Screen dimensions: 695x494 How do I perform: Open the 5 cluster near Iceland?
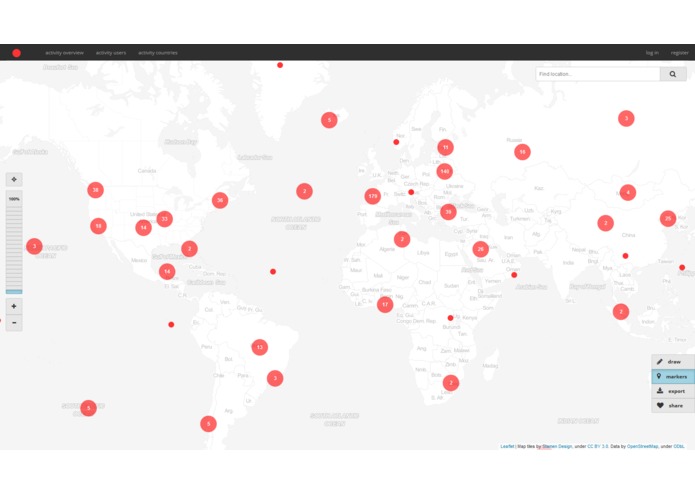[329, 120]
